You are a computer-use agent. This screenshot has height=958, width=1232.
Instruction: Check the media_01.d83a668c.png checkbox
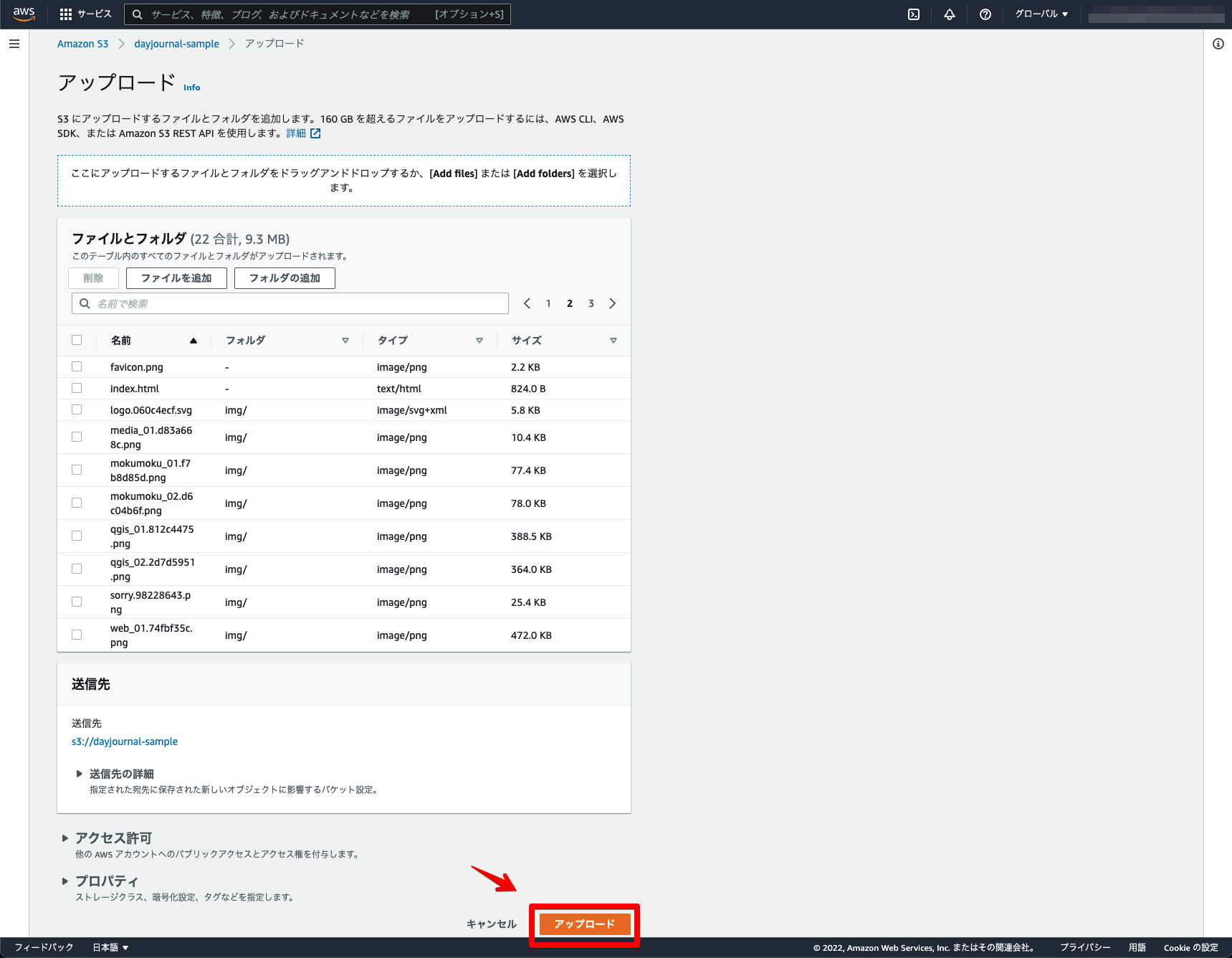tap(77, 437)
